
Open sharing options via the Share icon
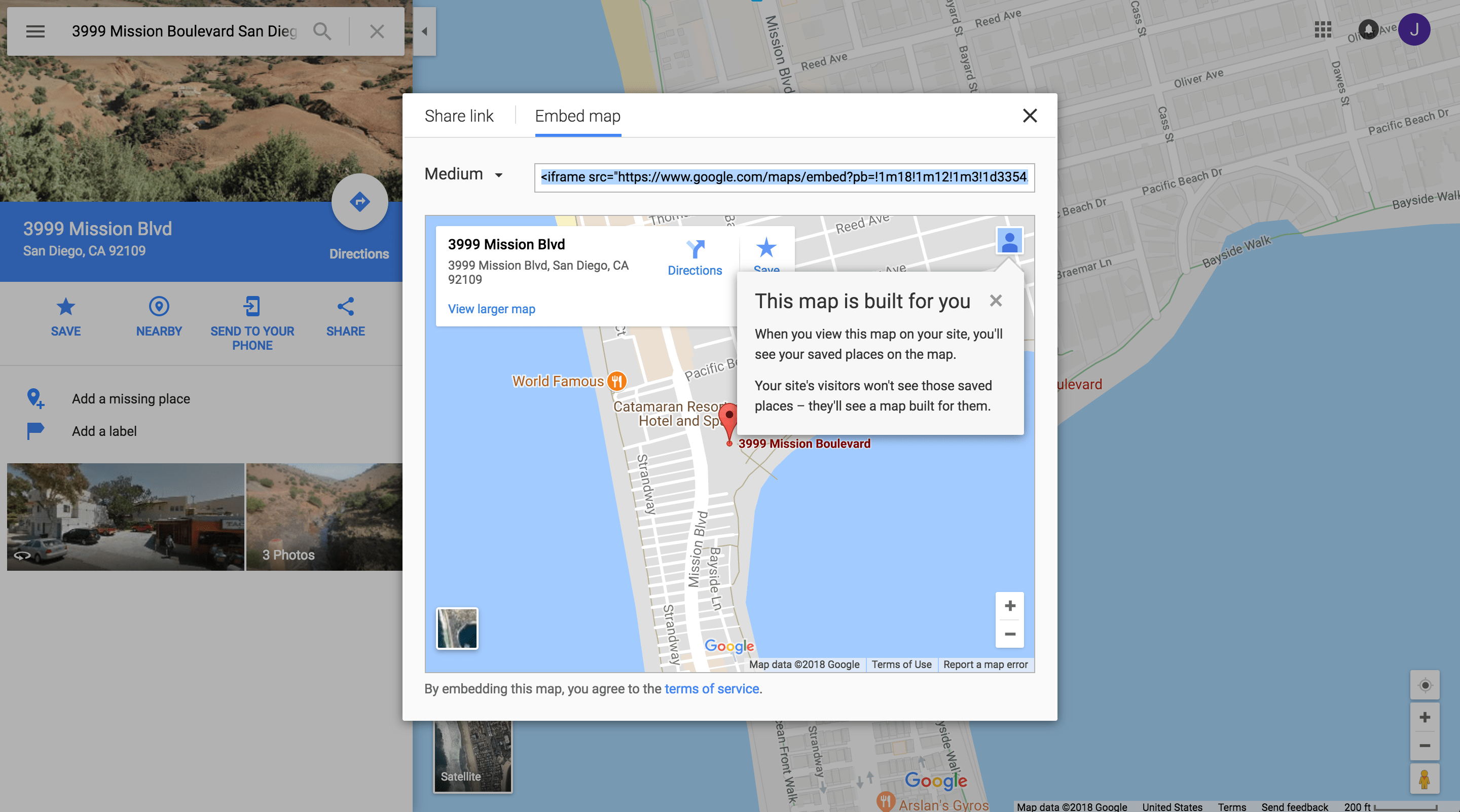(345, 307)
